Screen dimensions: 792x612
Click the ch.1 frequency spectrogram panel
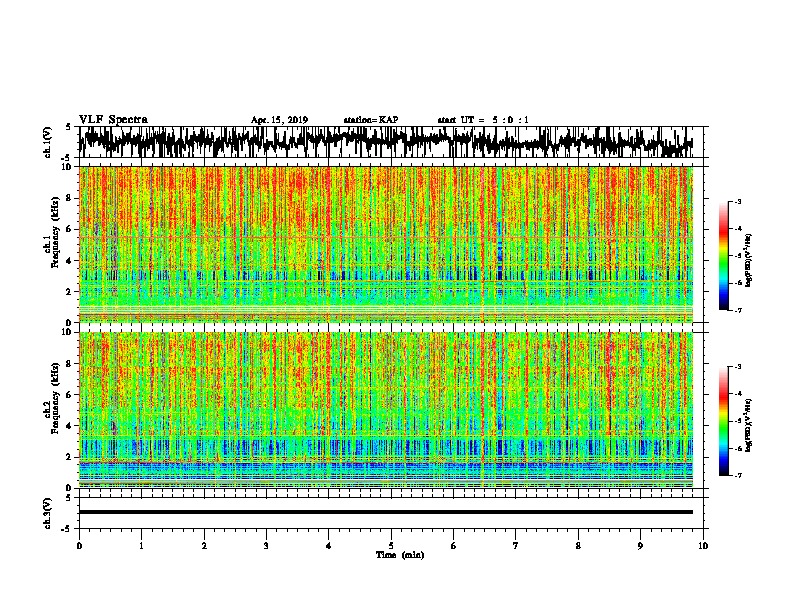pos(386,244)
